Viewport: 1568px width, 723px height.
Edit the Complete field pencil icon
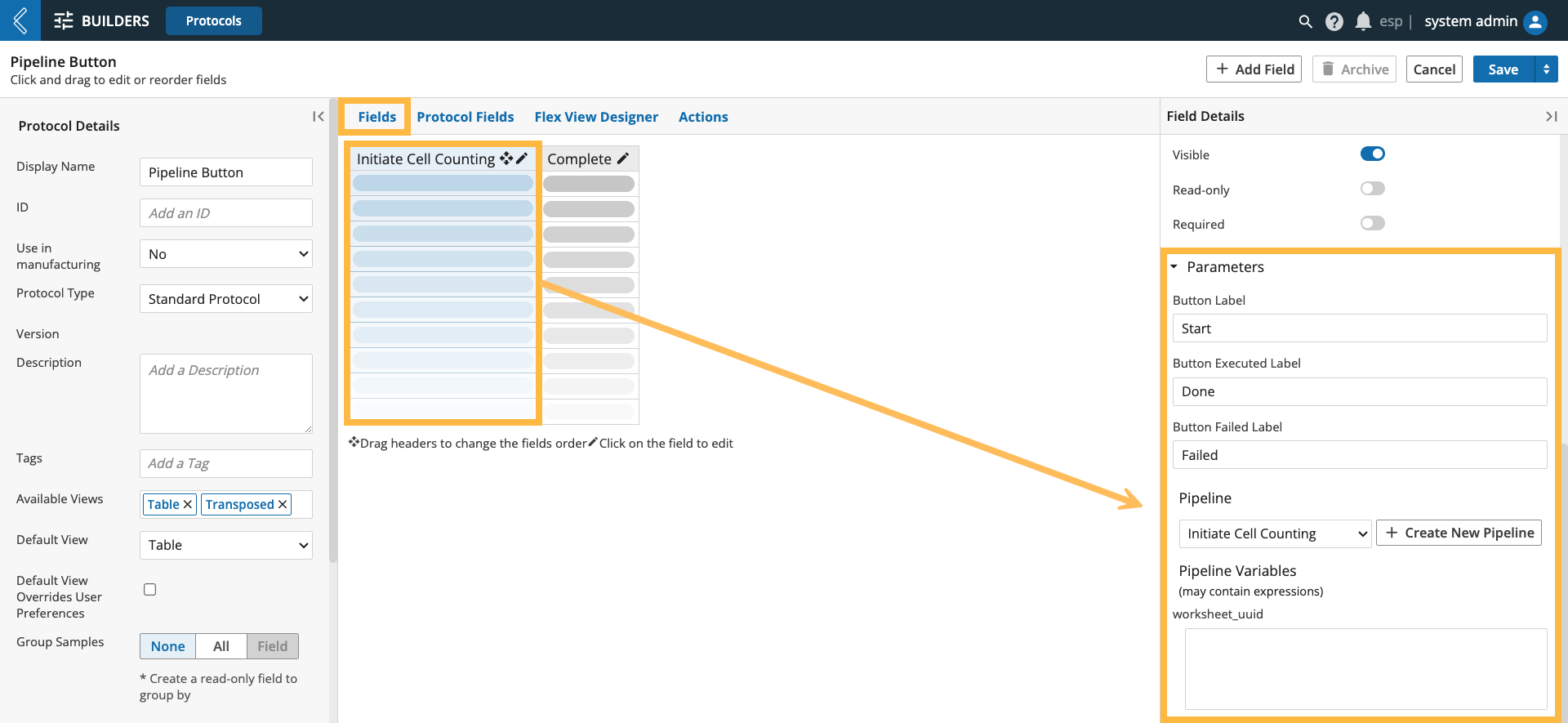(623, 158)
